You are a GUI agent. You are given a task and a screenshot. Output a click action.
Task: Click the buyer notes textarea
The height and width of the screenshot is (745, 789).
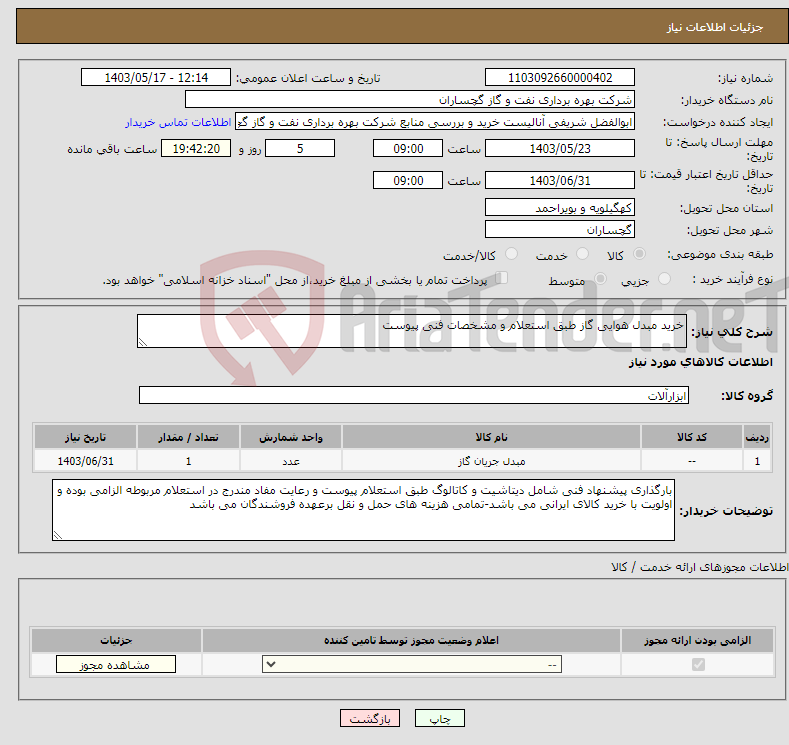(363, 510)
